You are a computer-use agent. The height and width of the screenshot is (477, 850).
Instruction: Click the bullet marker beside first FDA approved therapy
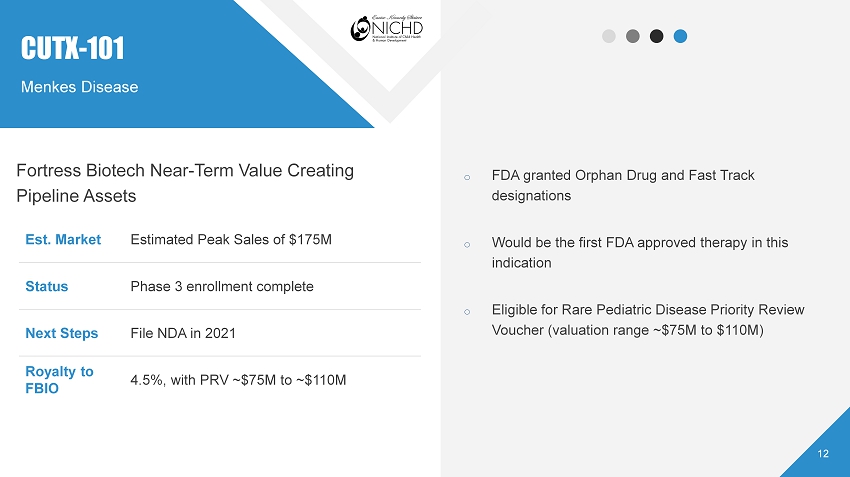coord(468,243)
